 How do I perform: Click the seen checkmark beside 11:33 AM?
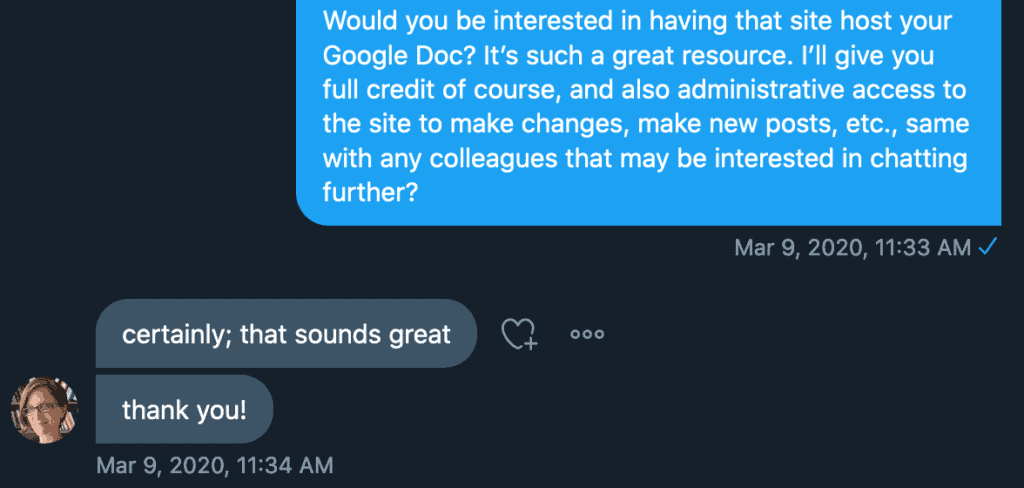click(987, 246)
